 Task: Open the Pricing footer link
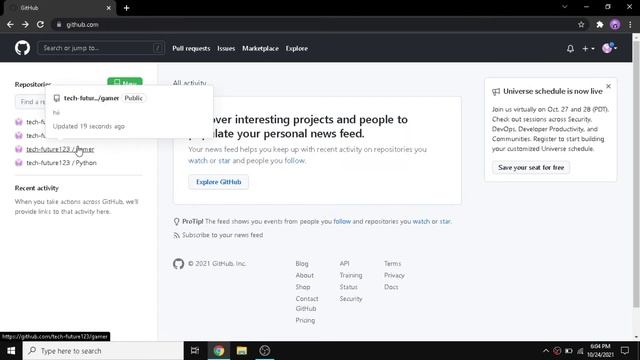[x=305, y=320]
